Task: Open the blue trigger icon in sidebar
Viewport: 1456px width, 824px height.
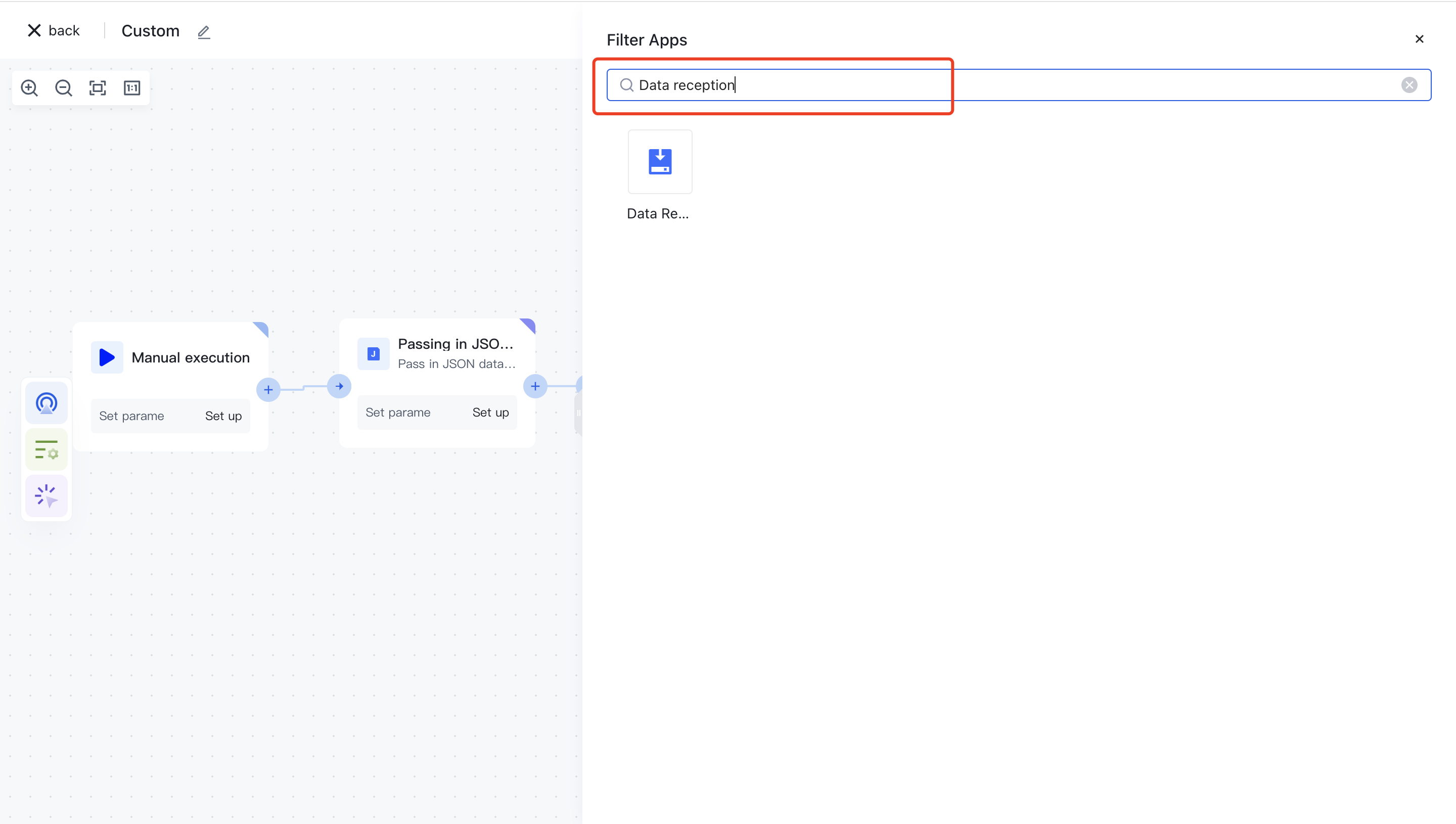Action: (47, 403)
